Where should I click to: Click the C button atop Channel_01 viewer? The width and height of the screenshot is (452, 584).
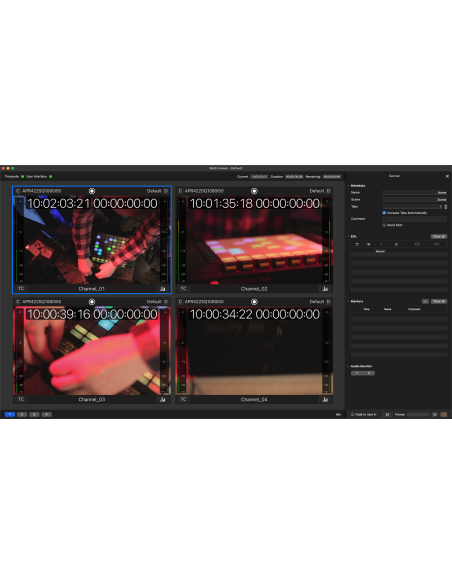[x=17, y=191]
